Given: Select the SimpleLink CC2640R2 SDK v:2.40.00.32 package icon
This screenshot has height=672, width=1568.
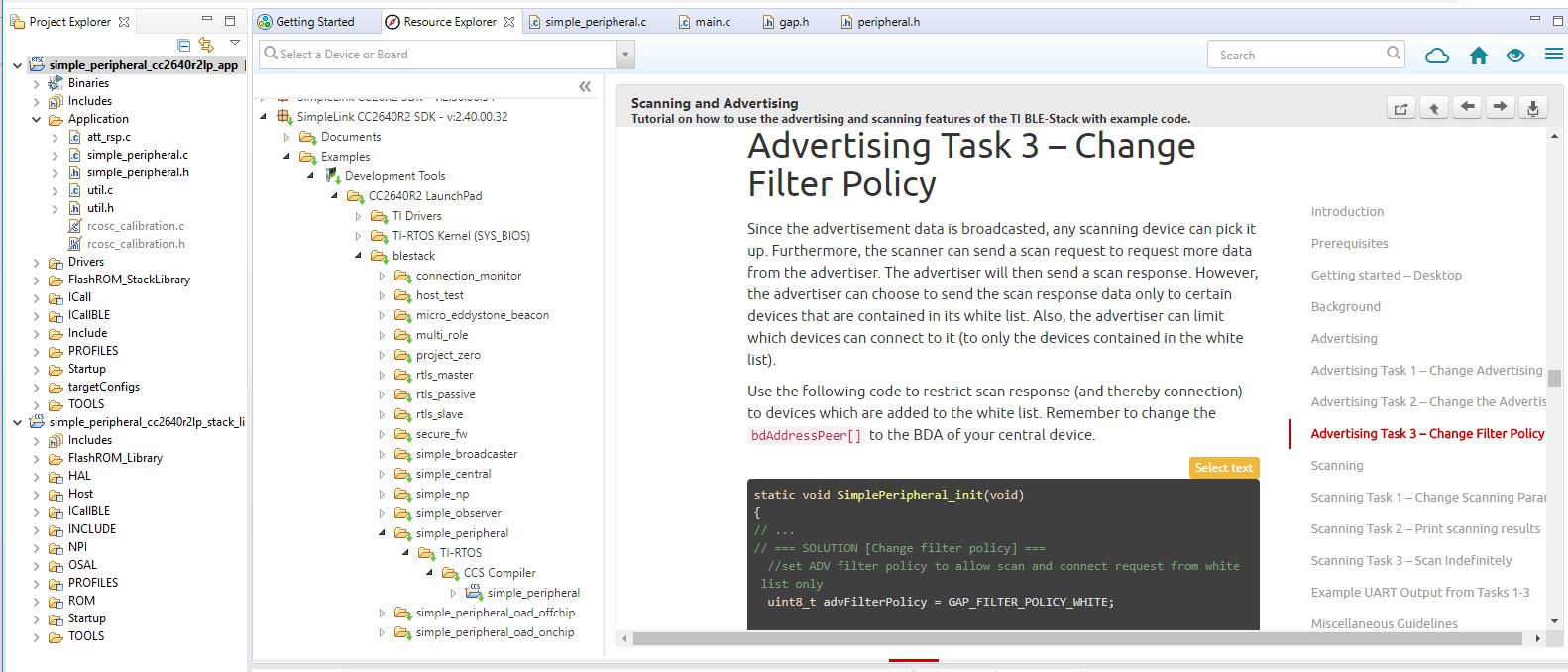Looking at the screenshot, I should [x=284, y=117].
